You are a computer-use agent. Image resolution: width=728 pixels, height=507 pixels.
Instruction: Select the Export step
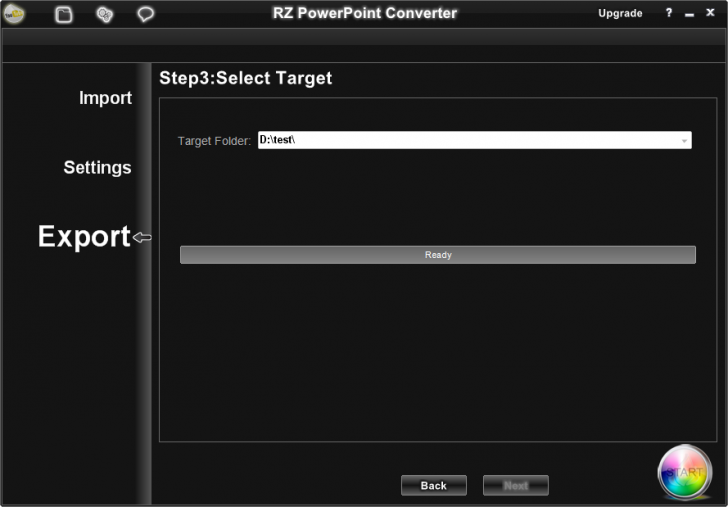tap(84, 236)
